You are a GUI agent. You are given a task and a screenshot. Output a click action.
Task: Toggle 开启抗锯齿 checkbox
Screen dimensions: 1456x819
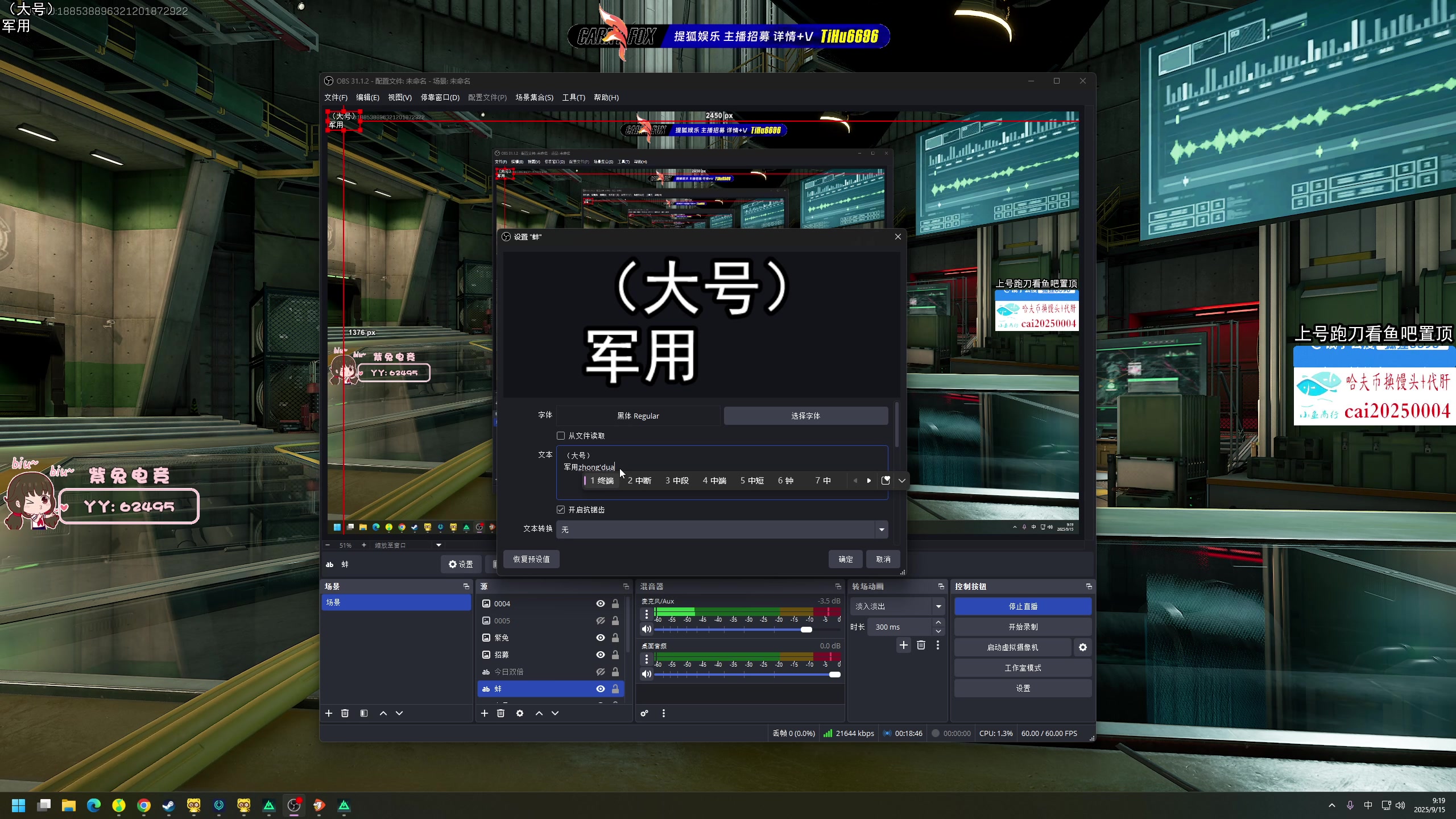point(561,510)
